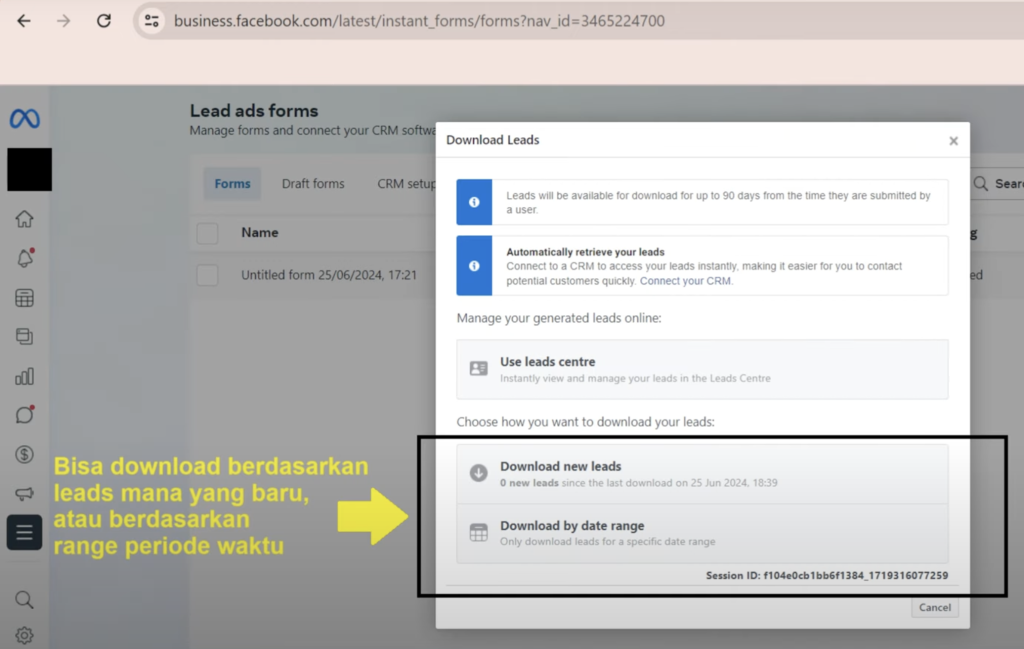Switch to the Draft forms tab
The width and height of the screenshot is (1024, 649).
[x=312, y=184]
